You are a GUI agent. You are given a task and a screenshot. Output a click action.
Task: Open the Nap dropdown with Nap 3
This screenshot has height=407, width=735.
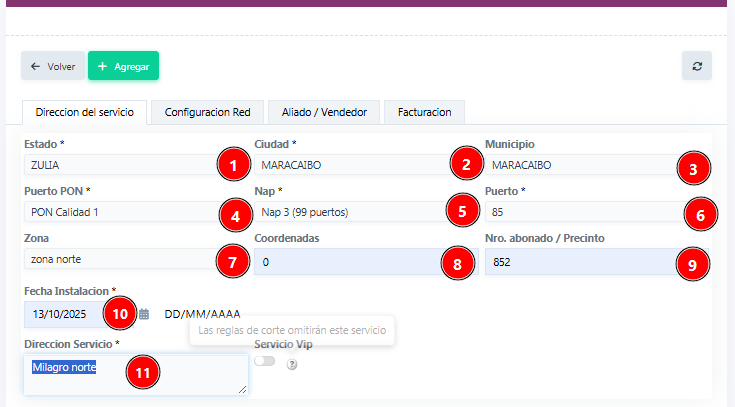(345, 211)
